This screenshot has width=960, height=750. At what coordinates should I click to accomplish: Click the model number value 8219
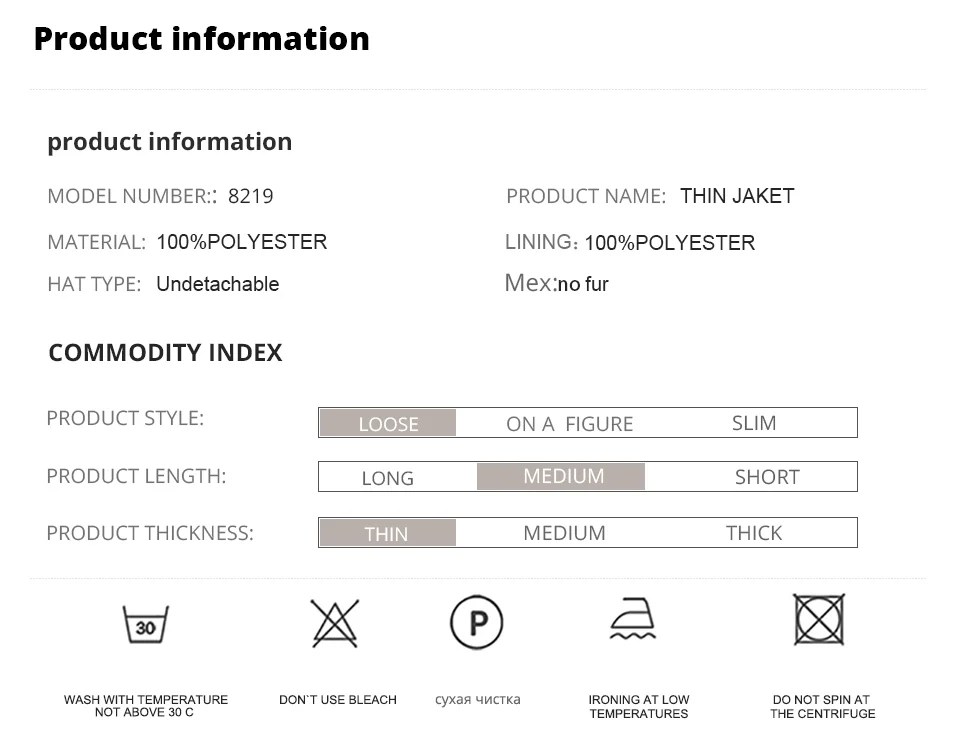coord(250,196)
